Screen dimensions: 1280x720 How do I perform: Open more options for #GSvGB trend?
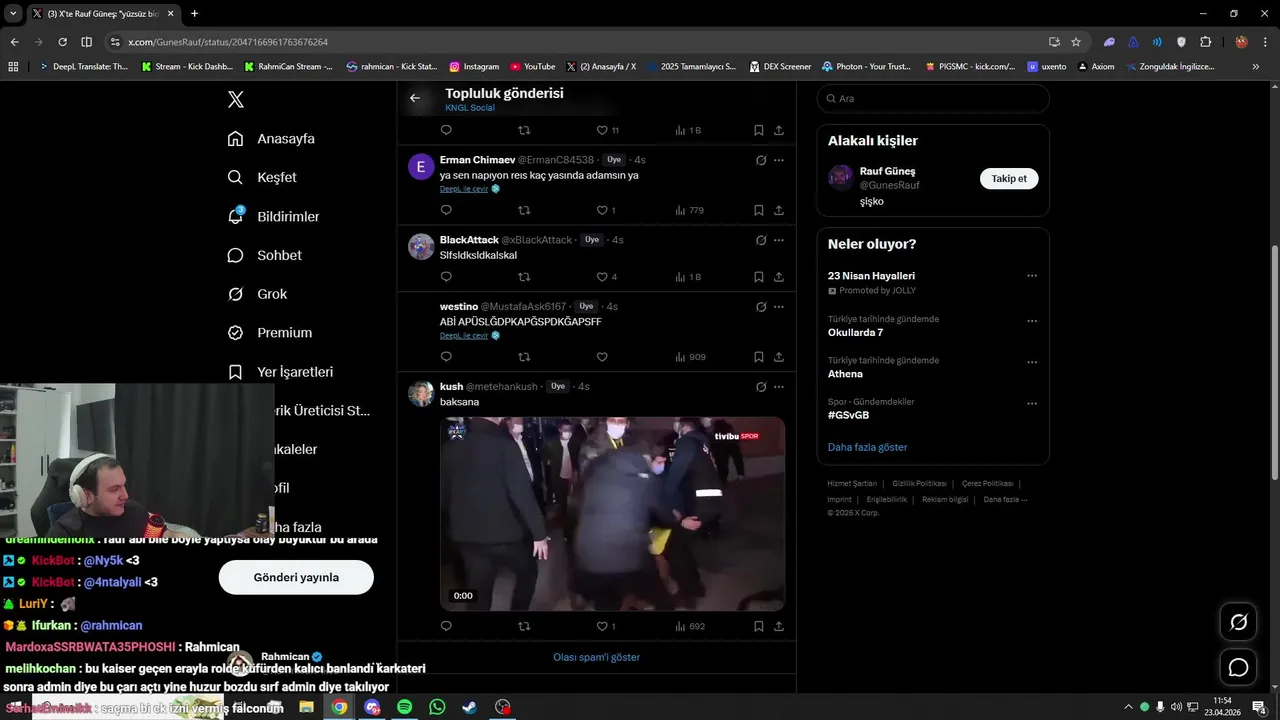[x=1032, y=404]
